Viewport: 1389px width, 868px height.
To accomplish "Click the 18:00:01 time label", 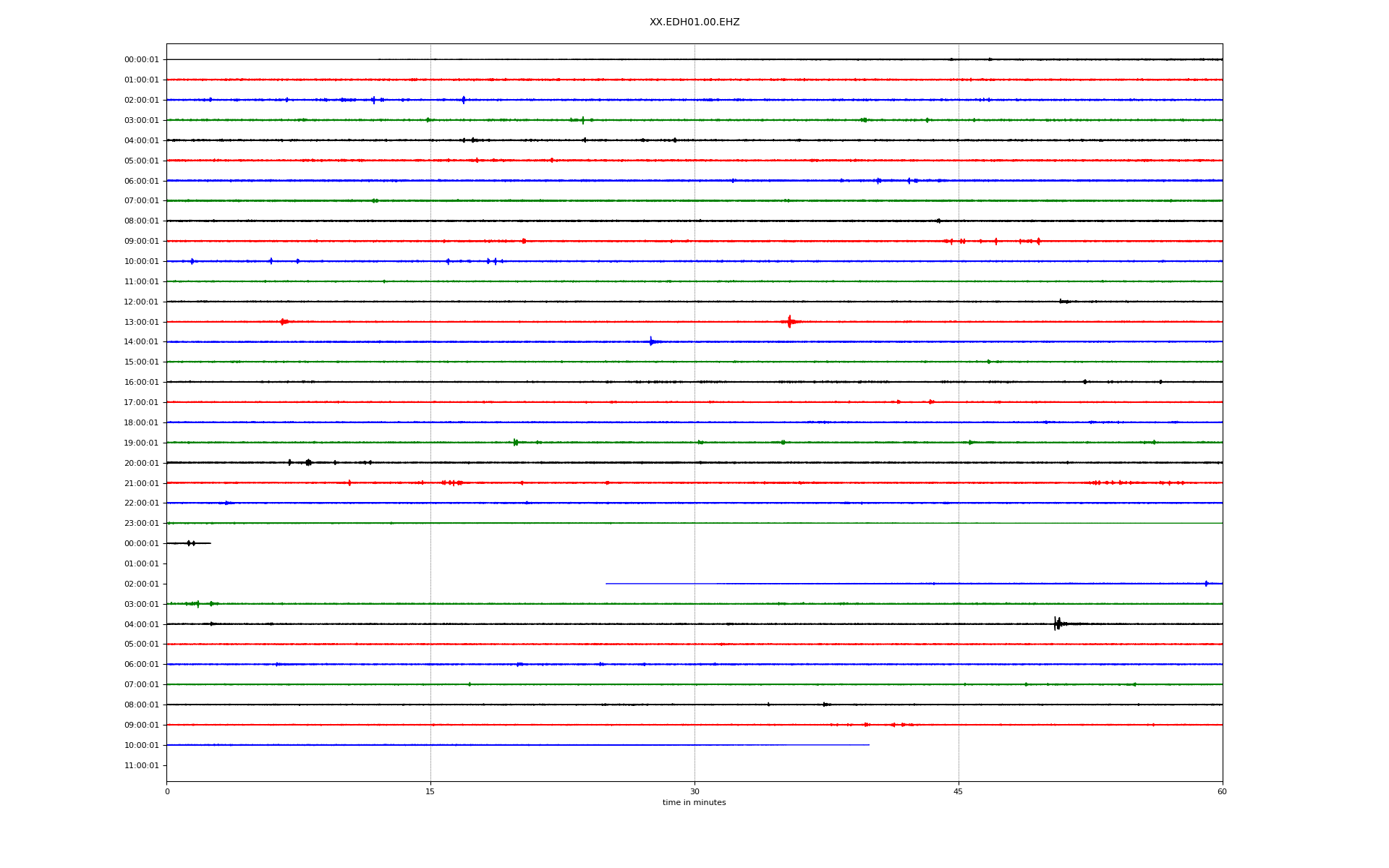I will tap(141, 422).
